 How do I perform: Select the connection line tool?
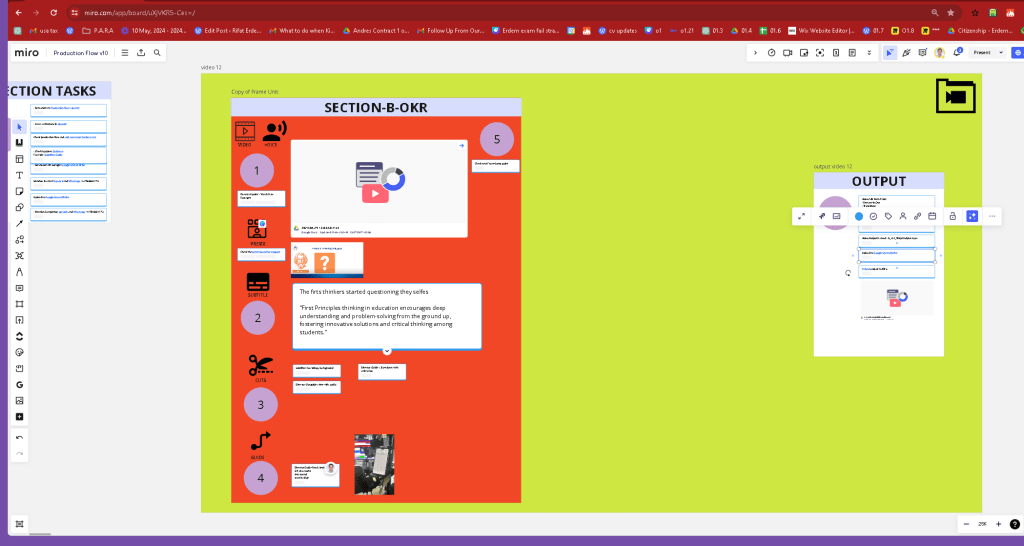(20, 223)
